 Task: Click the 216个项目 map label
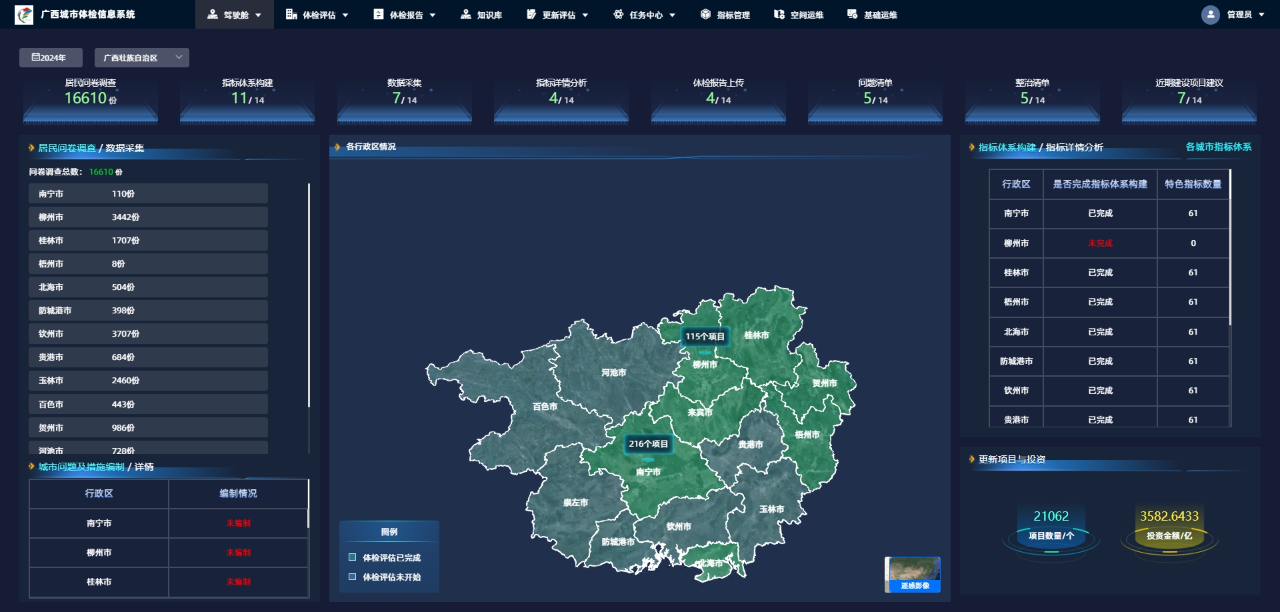pos(648,443)
